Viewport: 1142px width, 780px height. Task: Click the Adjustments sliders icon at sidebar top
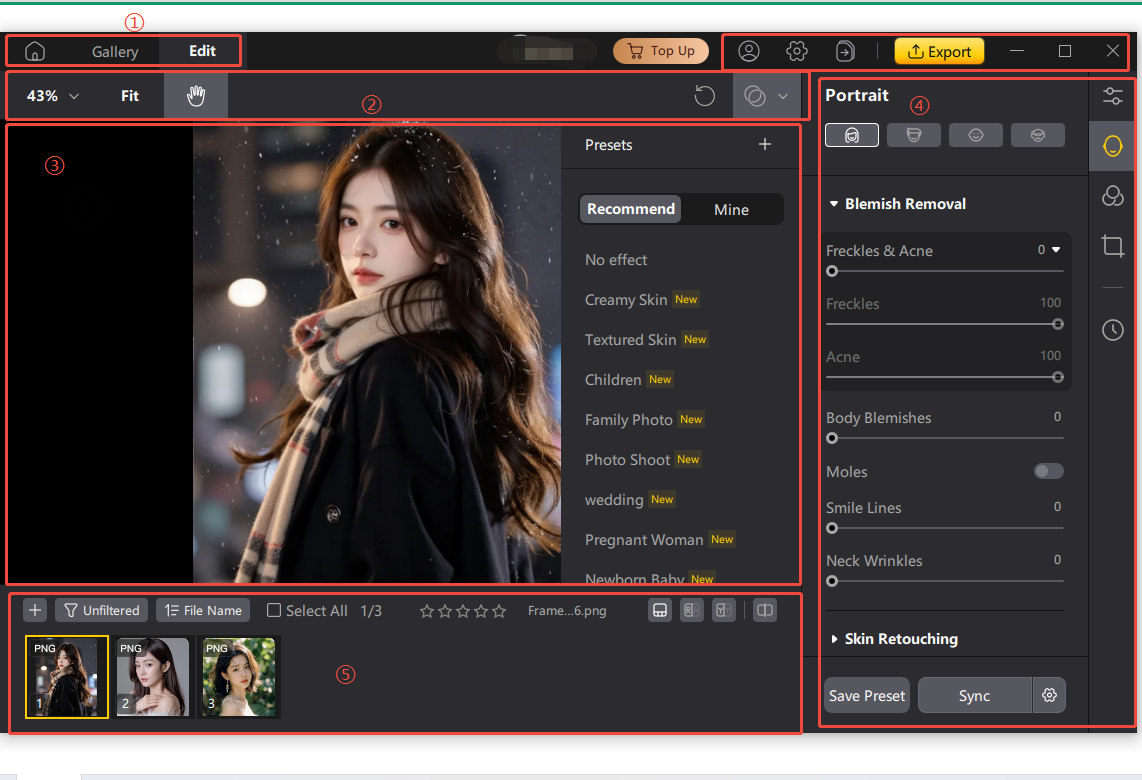click(x=1112, y=96)
